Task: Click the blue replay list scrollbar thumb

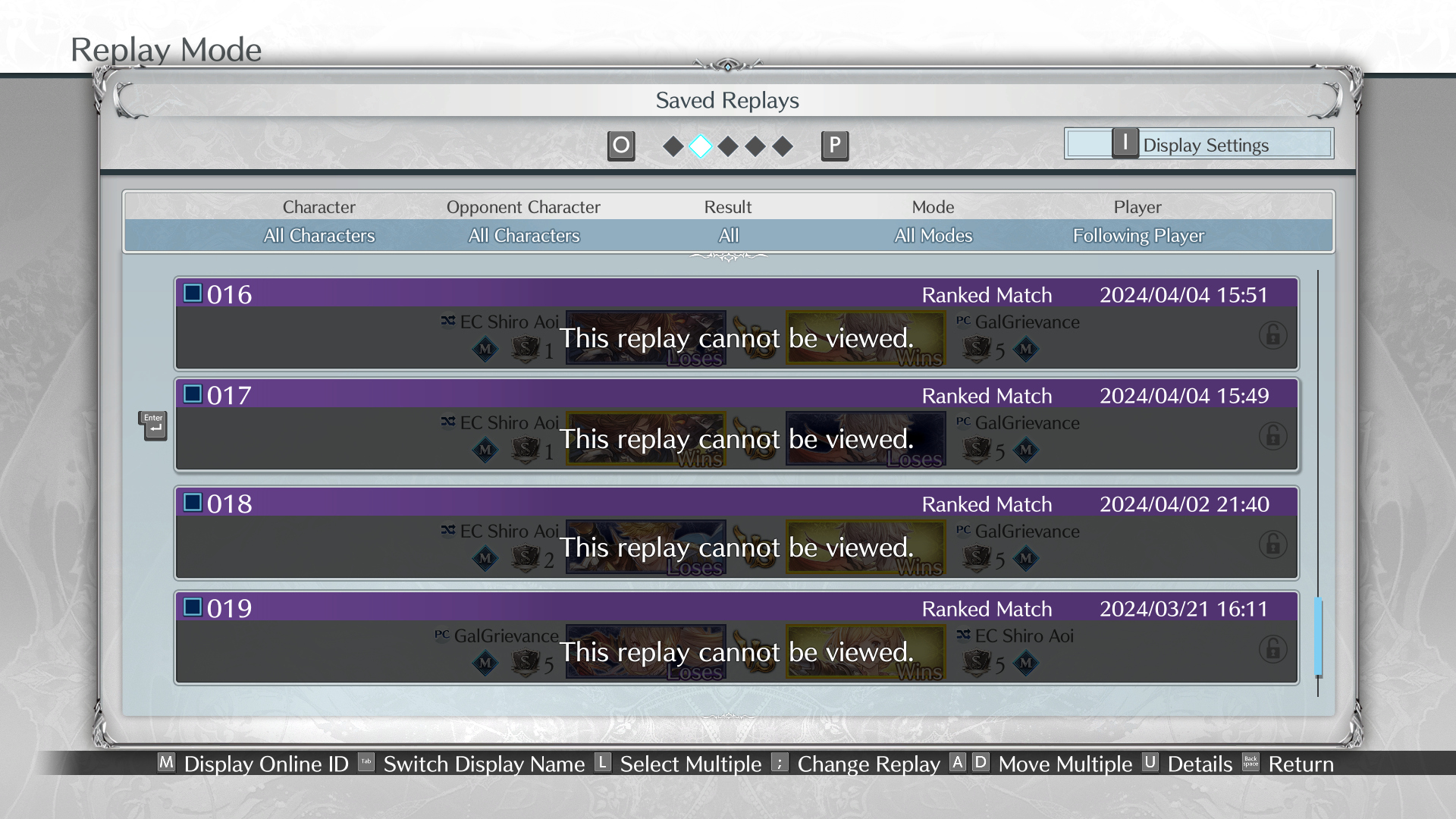Action: [1318, 635]
